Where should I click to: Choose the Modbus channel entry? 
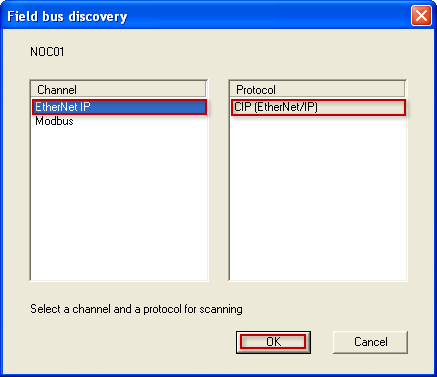click(119, 121)
